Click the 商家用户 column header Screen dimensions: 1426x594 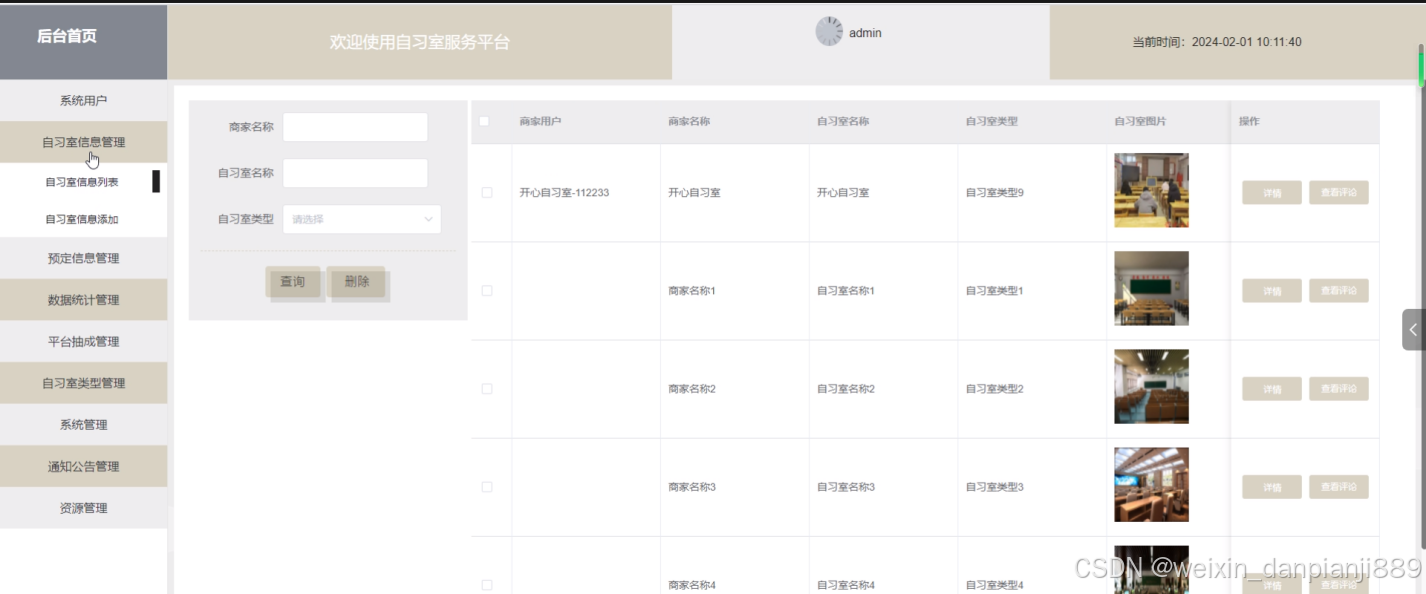[x=540, y=122]
